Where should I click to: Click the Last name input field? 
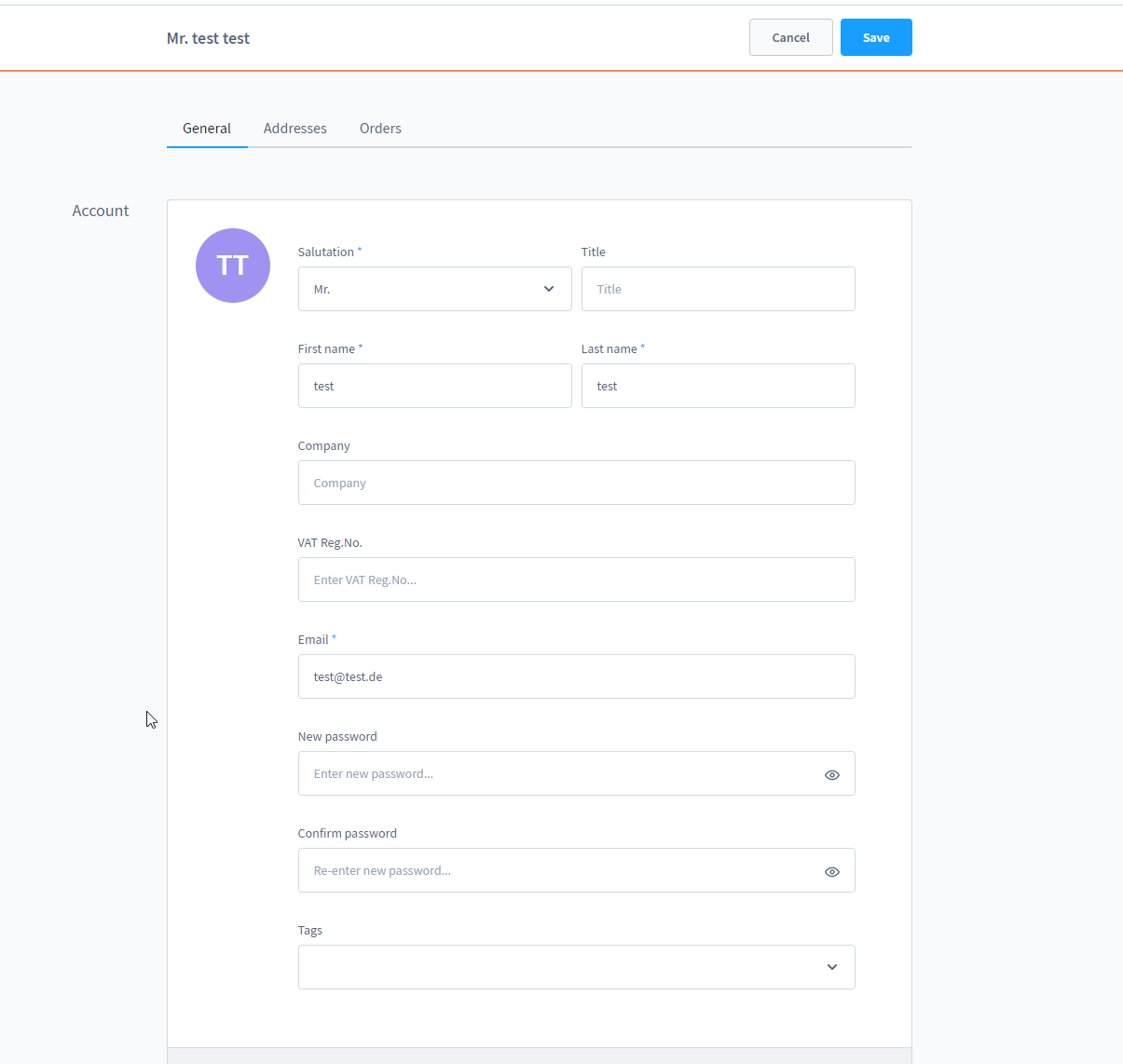pos(718,386)
